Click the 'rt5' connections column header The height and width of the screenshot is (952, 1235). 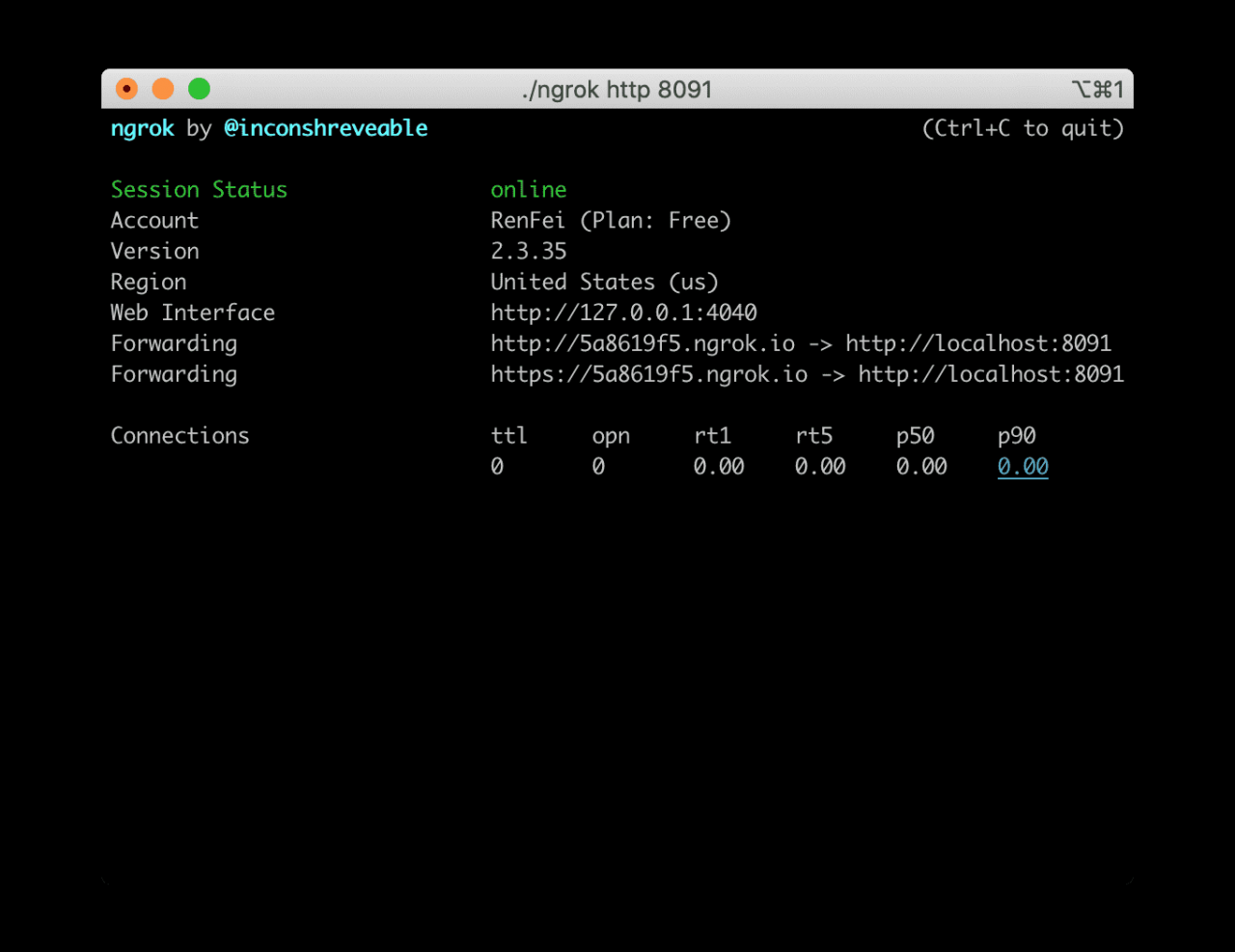(813, 436)
